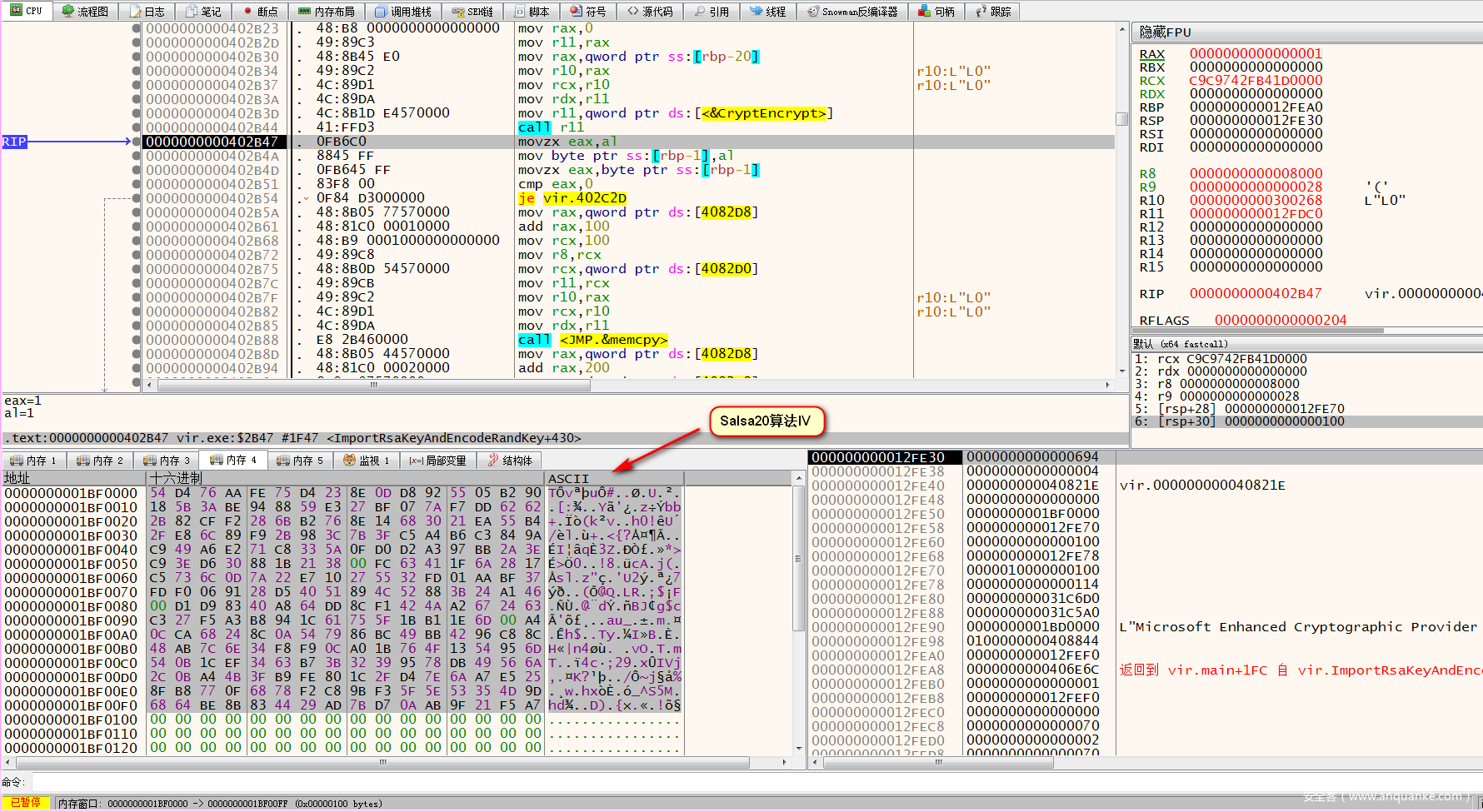This screenshot has width=1483, height=812.
Task: Open the 句柄 handles tab icon
Action: (x=924, y=12)
